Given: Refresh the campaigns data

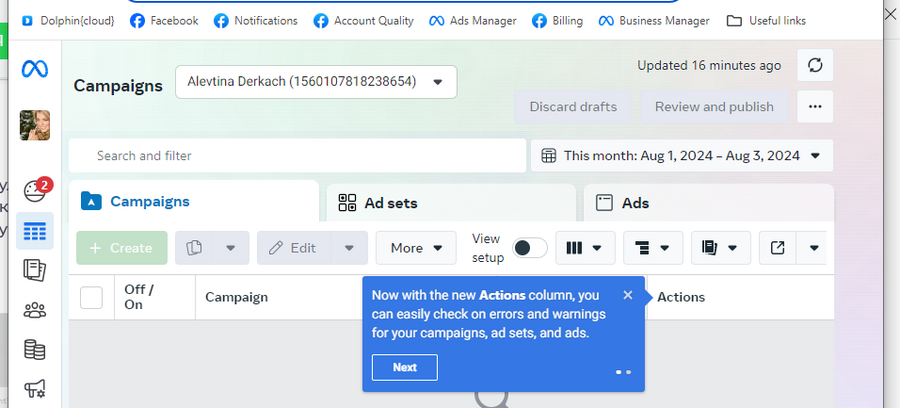Looking at the screenshot, I should click(815, 65).
